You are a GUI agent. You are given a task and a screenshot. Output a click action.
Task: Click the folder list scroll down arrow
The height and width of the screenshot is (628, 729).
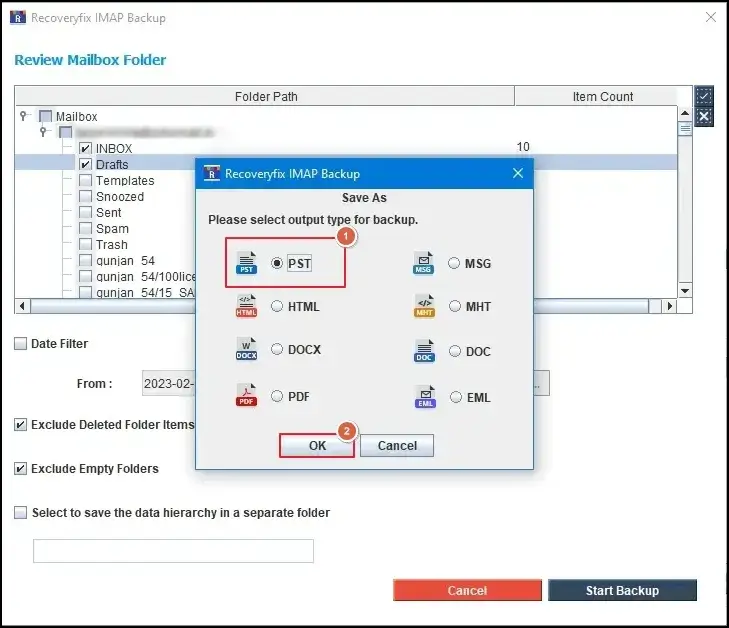pyautogui.click(x=685, y=291)
